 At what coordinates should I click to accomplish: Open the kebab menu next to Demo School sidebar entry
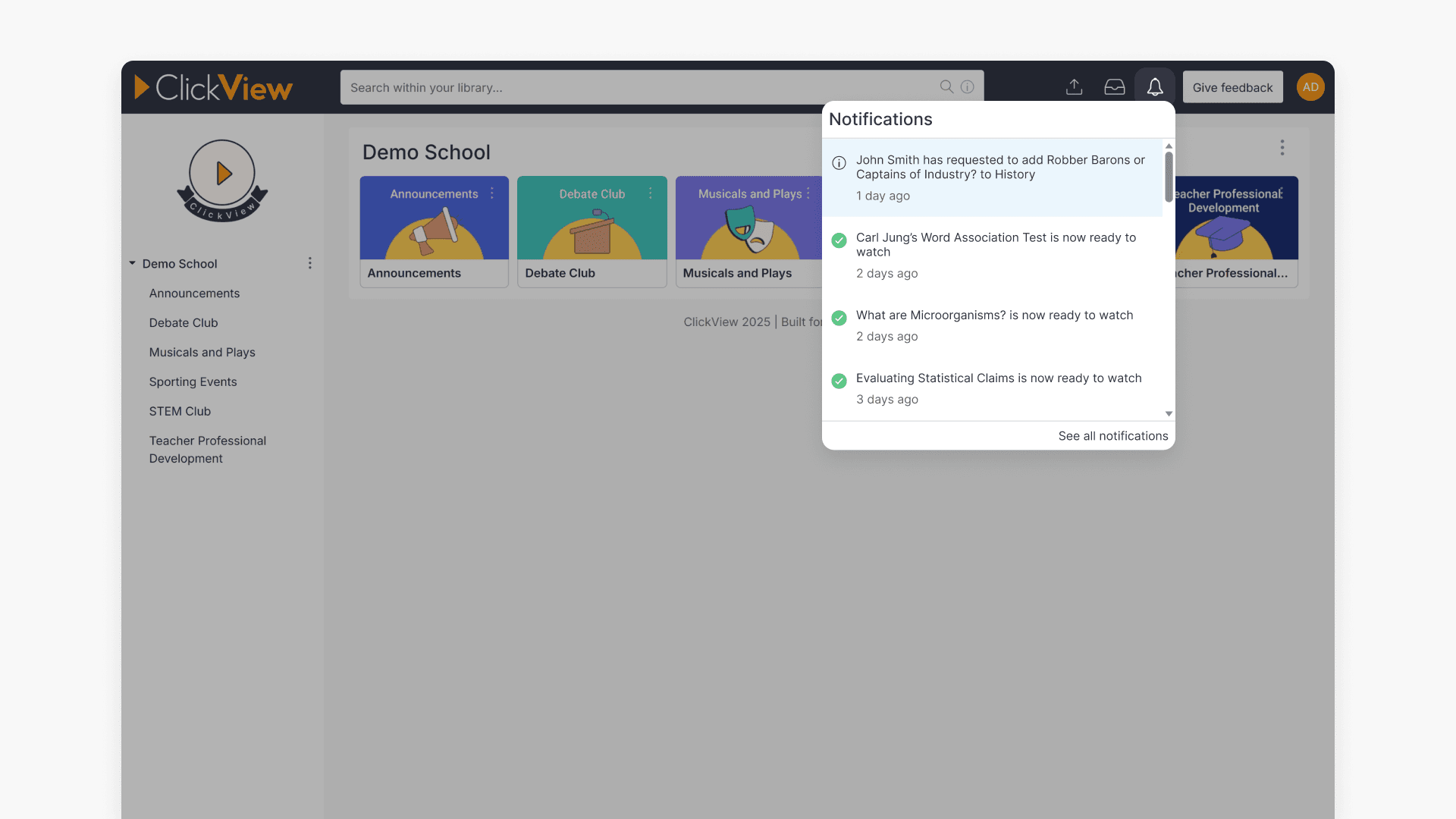[309, 262]
